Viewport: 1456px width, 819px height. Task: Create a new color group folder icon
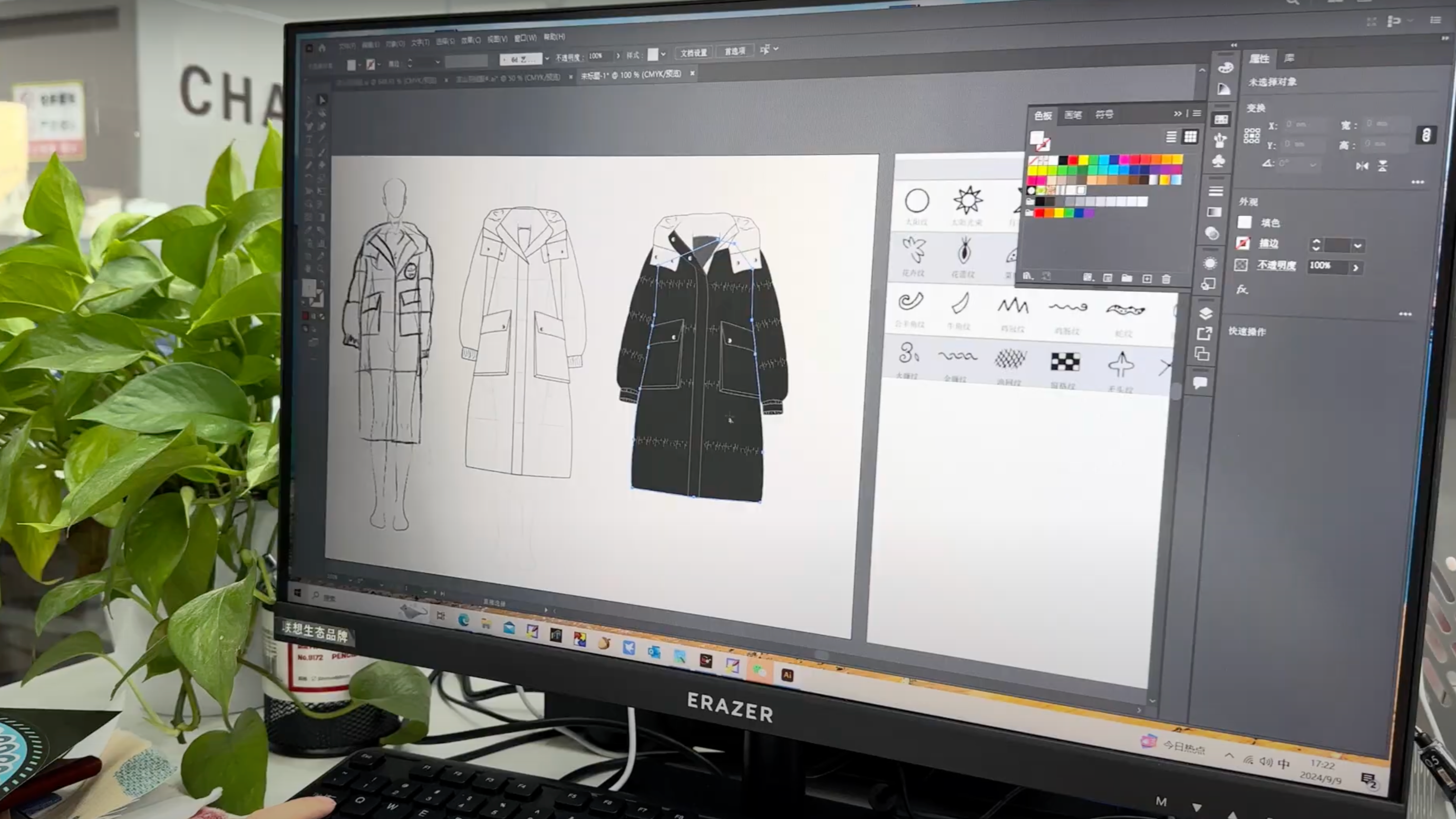1127,278
